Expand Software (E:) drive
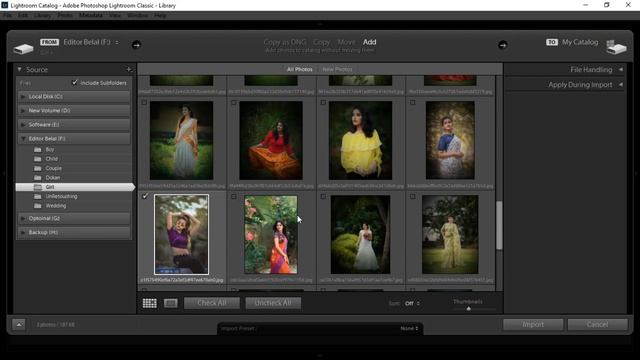The height and width of the screenshot is (360, 640). tap(23, 124)
